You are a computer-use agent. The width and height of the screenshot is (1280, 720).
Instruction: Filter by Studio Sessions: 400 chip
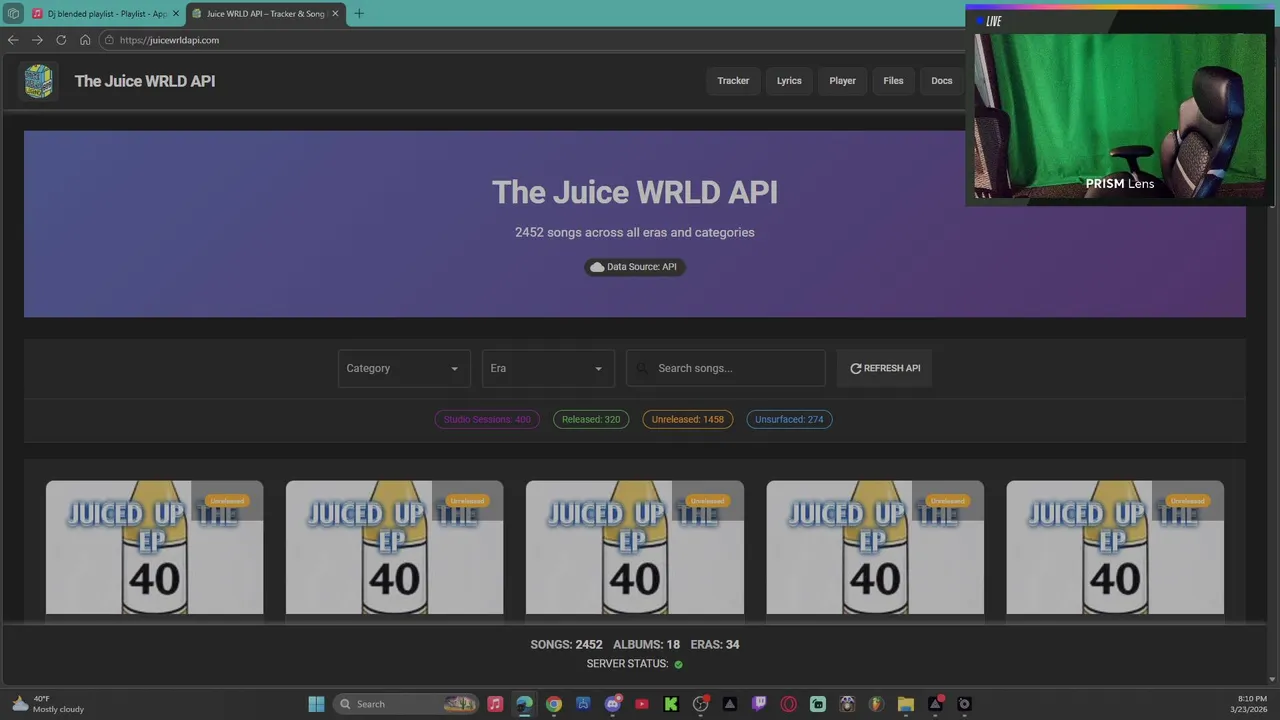click(487, 419)
